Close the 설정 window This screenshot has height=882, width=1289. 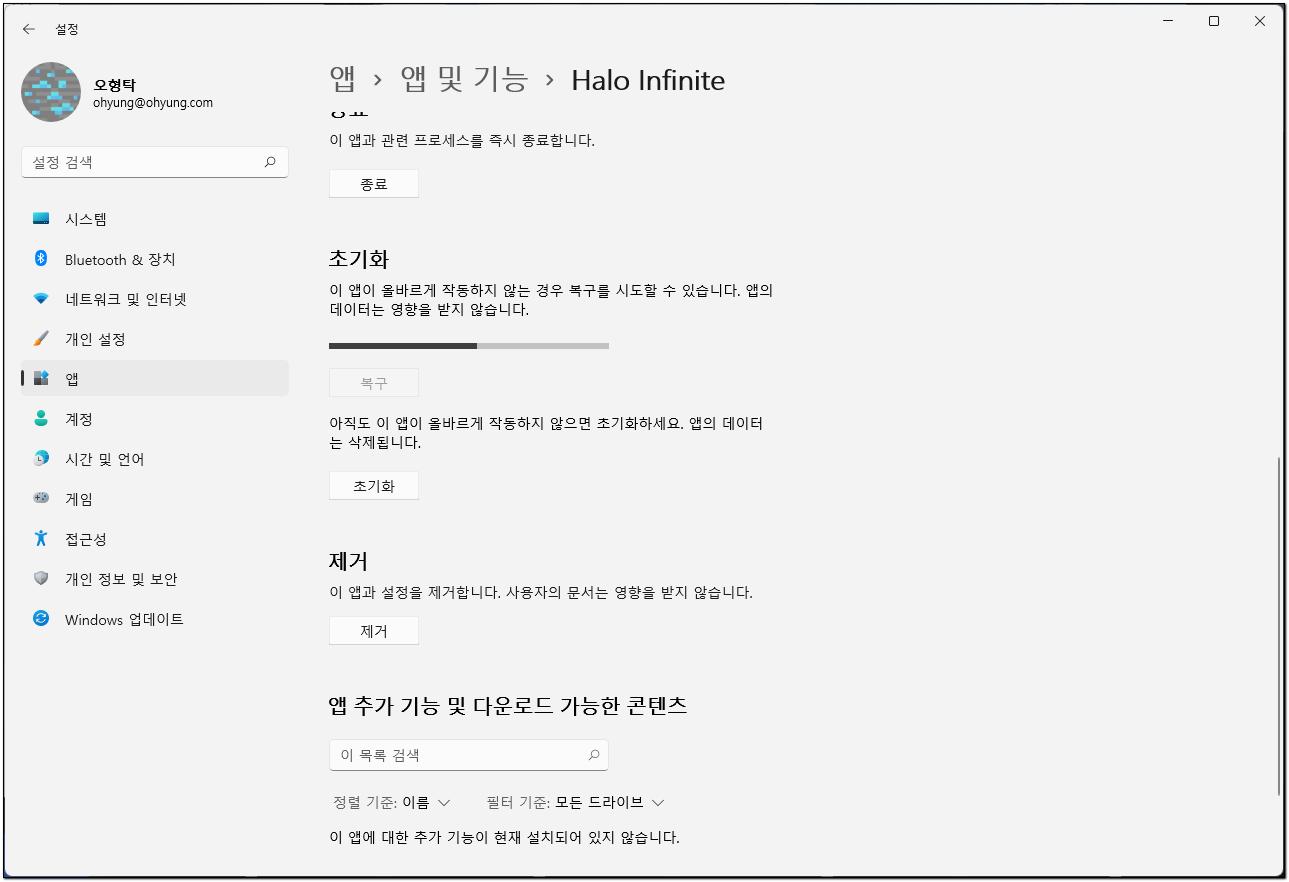pyautogui.click(x=1259, y=21)
